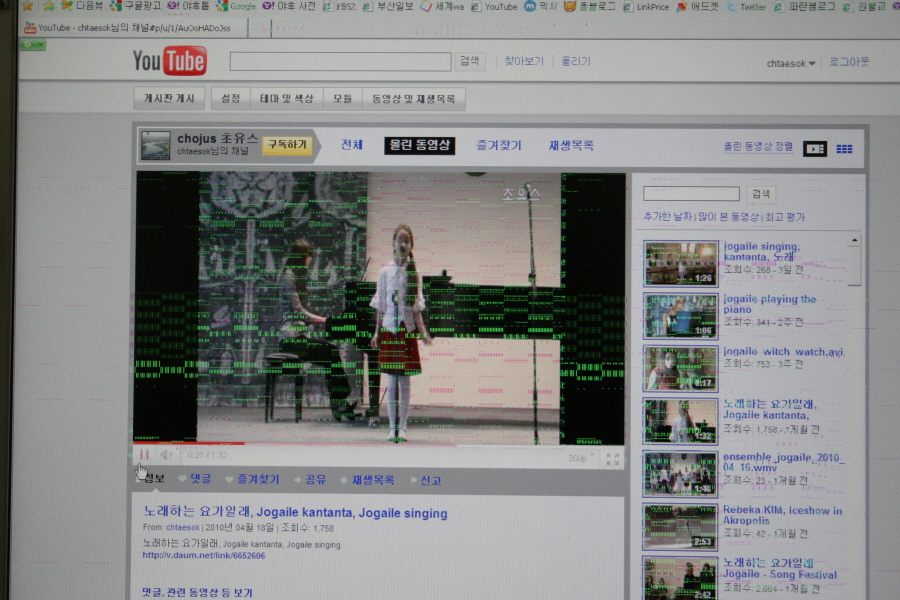Open the 찾아보기 browse link
This screenshot has width=900, height=600.
[523, 61]
